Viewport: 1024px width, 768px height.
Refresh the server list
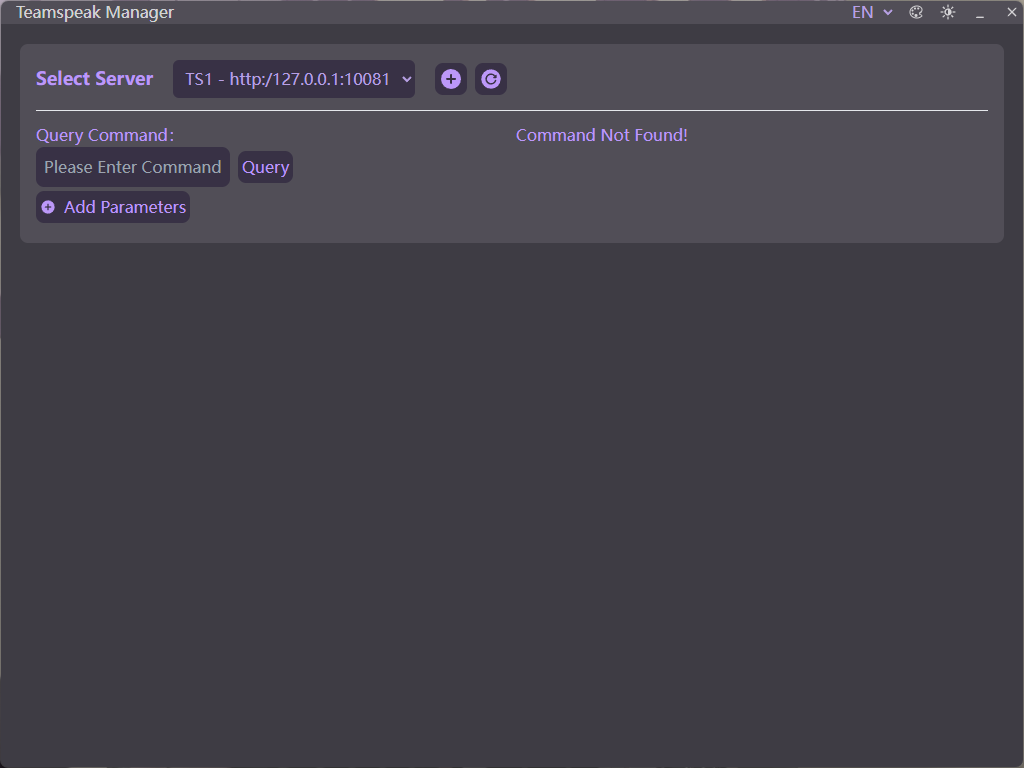pyautogui.click(x=490, y=79)
